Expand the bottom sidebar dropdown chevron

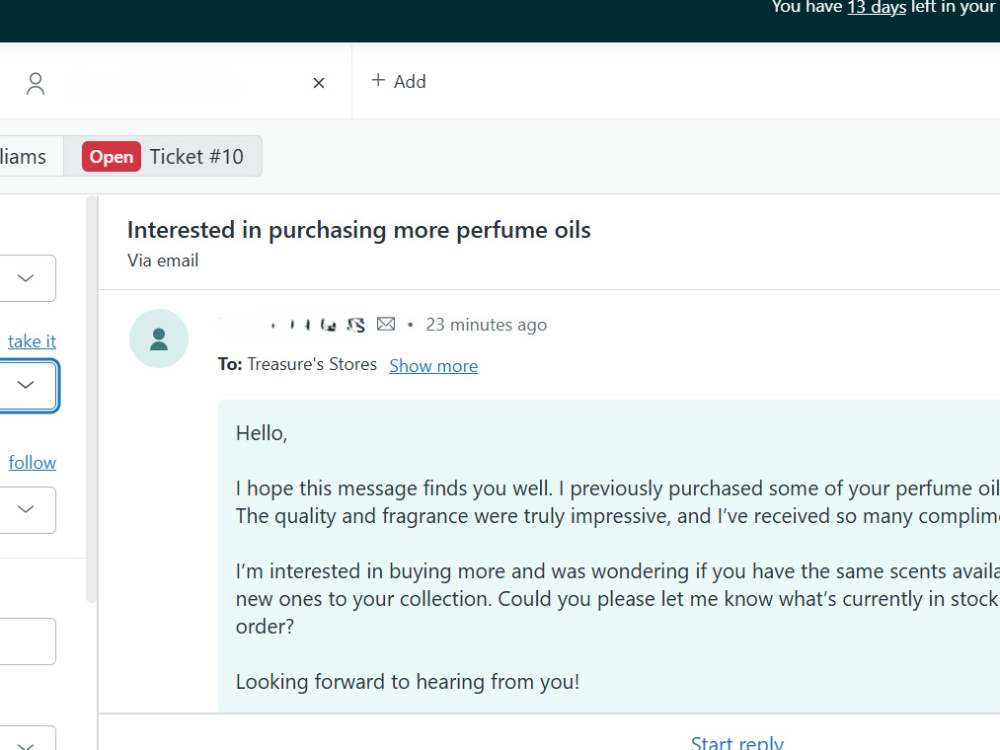(x=26, y=744)
